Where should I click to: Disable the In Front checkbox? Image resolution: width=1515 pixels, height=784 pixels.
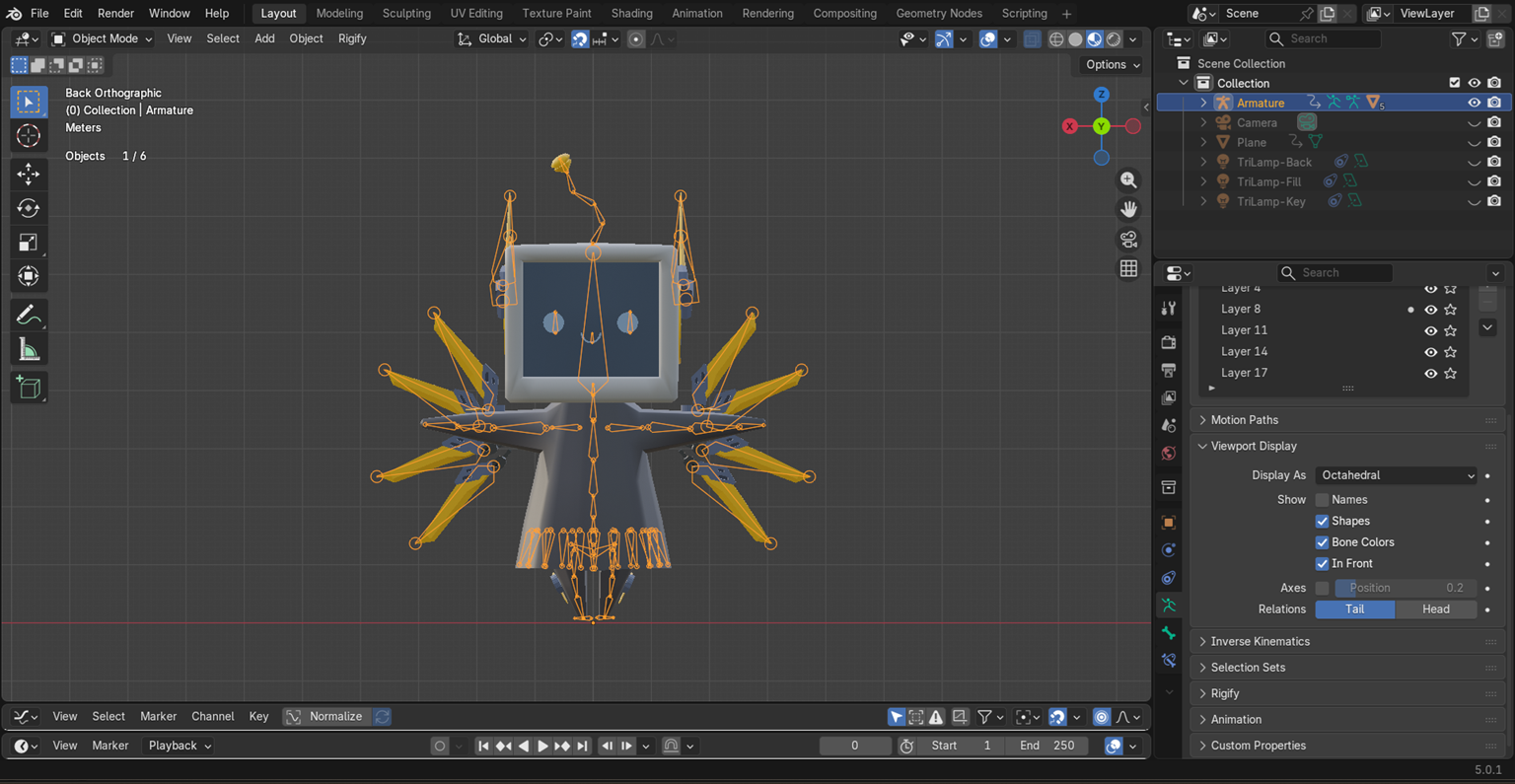coord(1322,564)
